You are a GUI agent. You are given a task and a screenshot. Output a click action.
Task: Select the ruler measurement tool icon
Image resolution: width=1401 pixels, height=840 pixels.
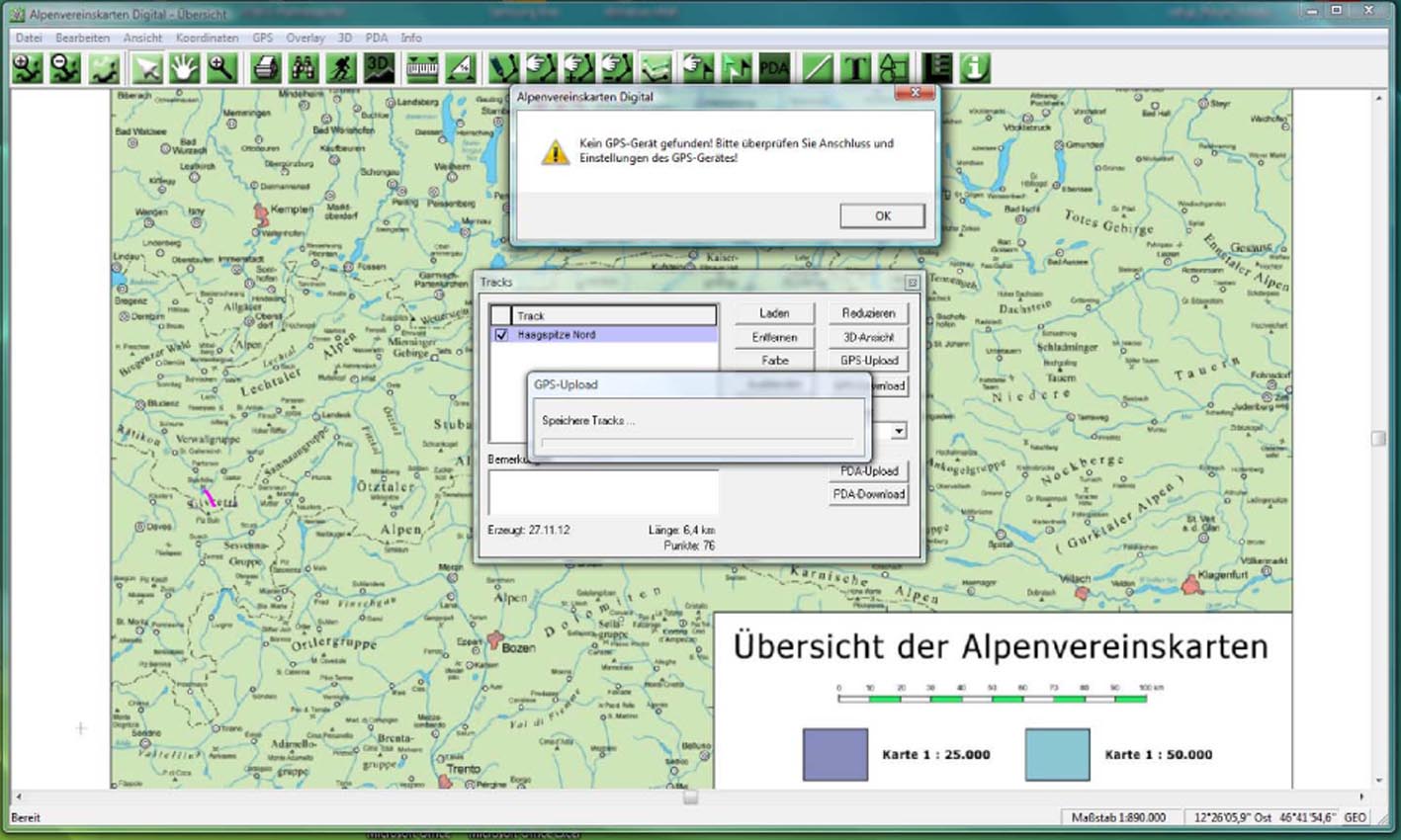tap(422, 68)
